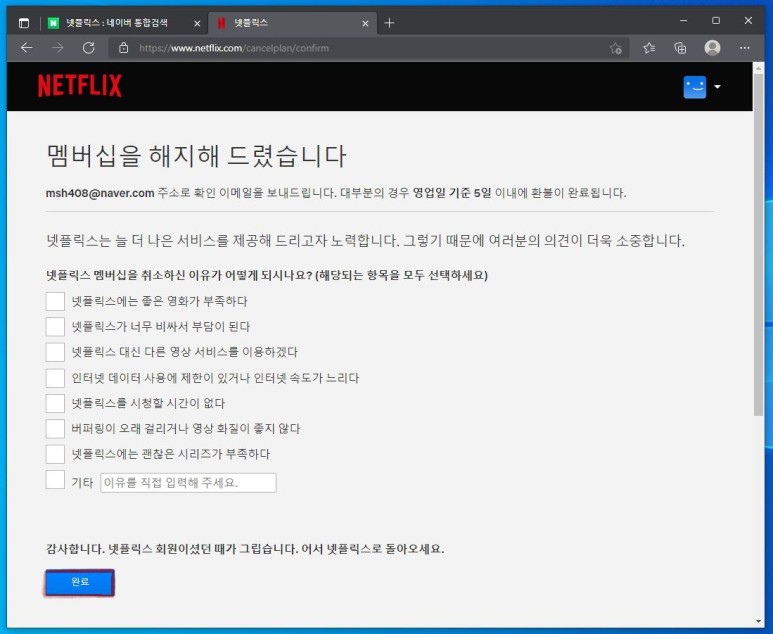Image resolution: width=773 pixels, height=634 pixels.
Task: Check 넷플릭스를 시청할 시간이 없다
Action: (x=55, y=403)
